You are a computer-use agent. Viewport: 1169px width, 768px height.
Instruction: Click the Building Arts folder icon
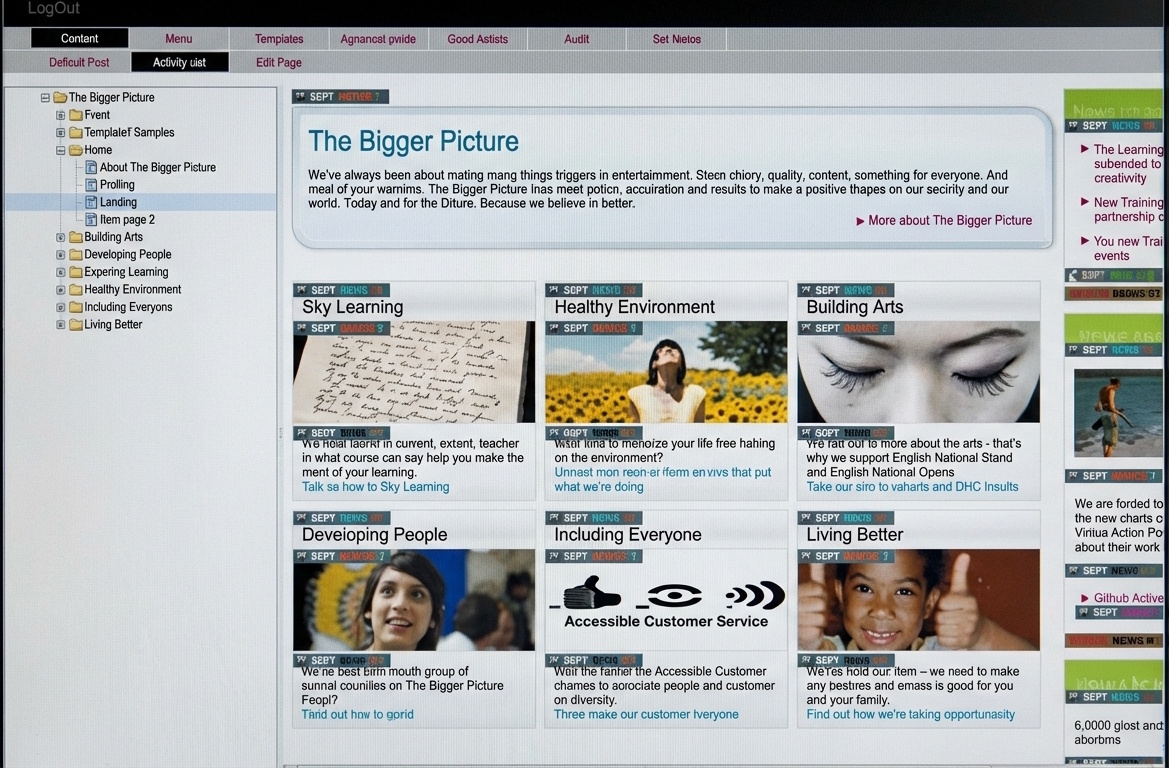coord(75,237)
